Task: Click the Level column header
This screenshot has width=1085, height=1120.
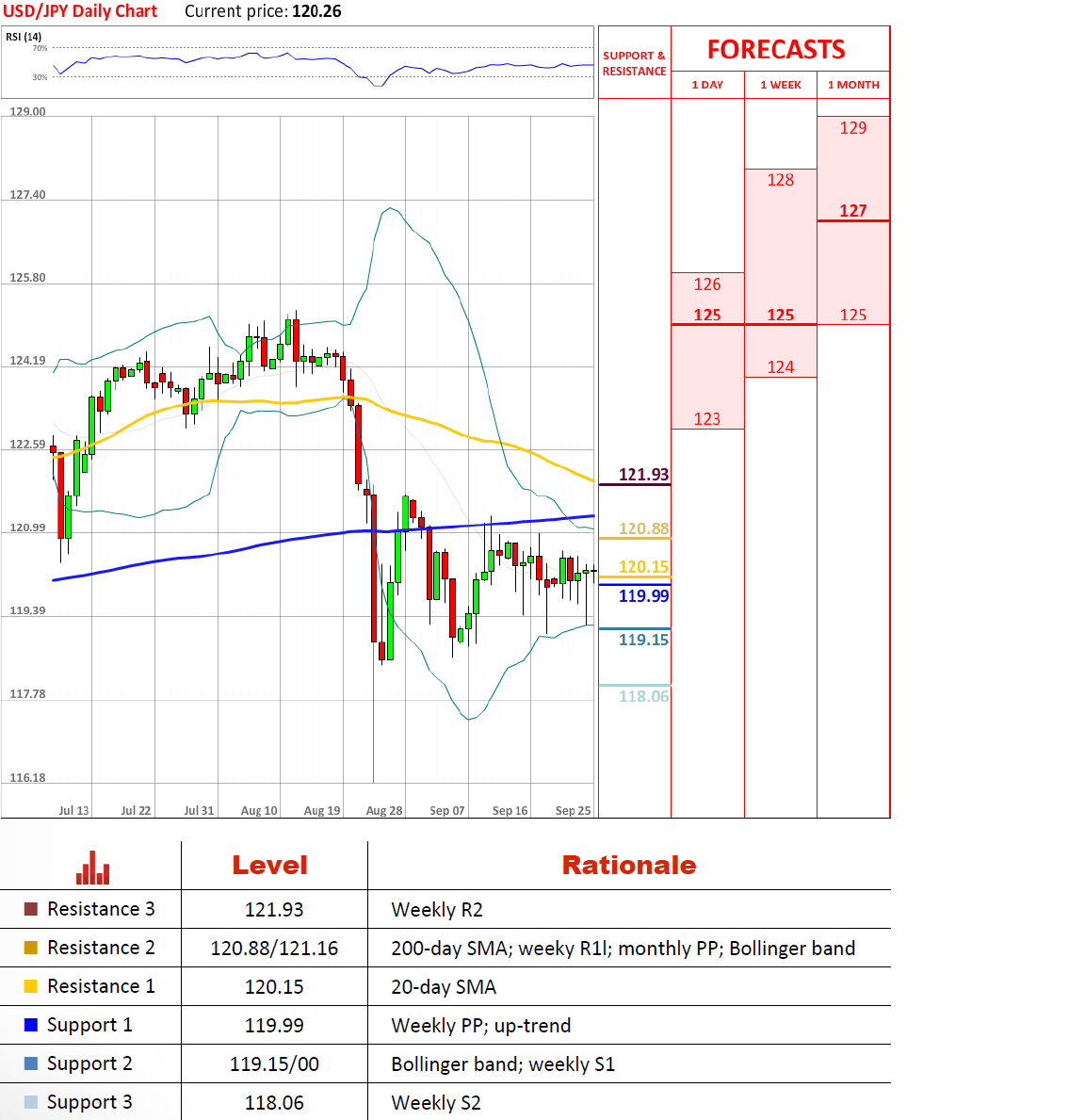Action: (x=270, y=865)
